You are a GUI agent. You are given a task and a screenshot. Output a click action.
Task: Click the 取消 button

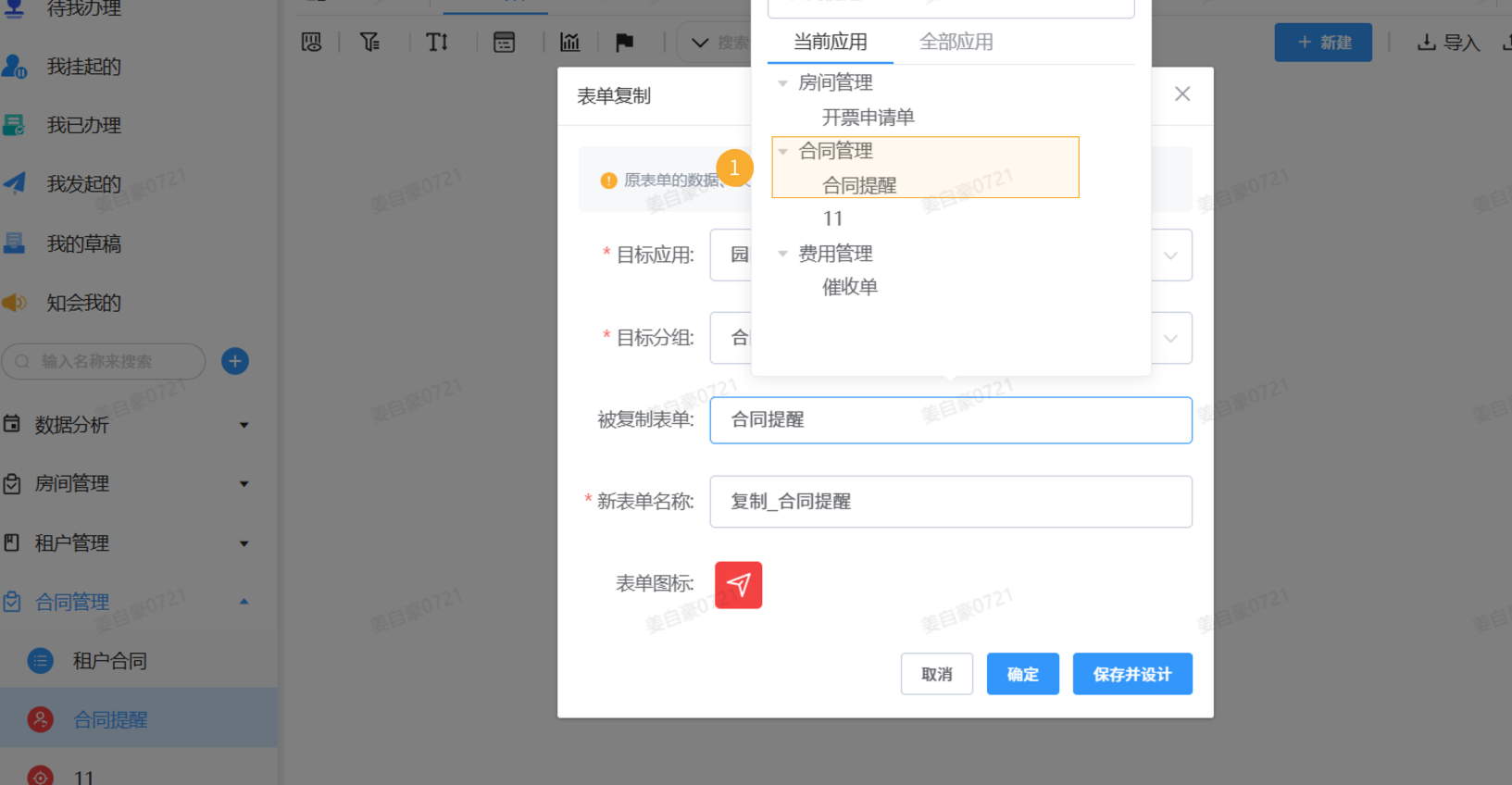tap(937, 674)
